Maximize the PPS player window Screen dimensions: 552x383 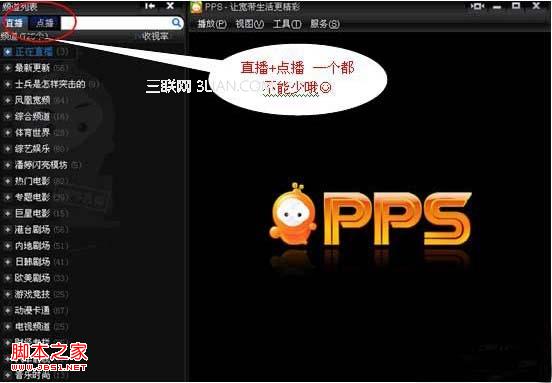(516, 6)
